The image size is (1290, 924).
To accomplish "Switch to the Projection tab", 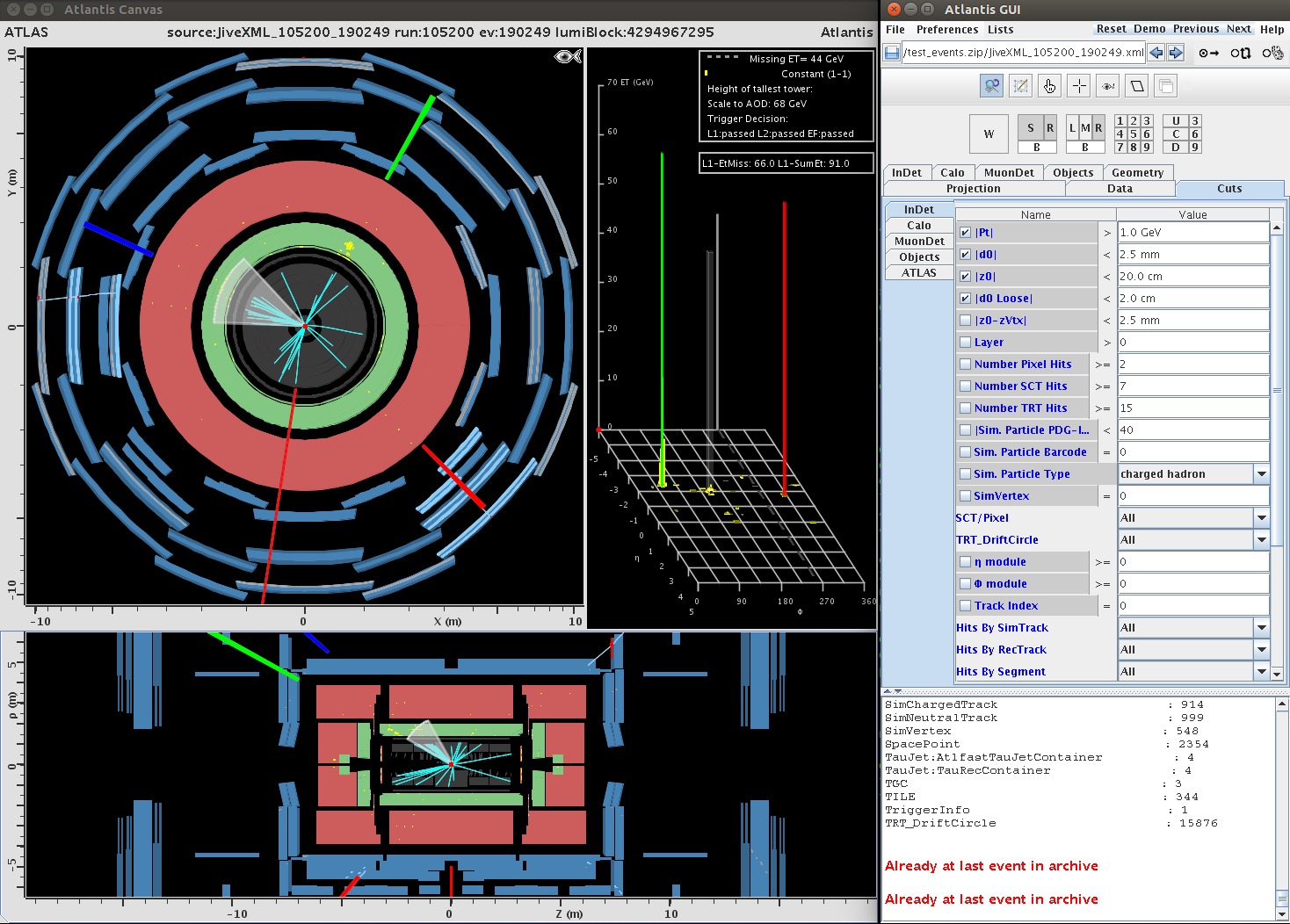I will click(x=974, y=189).
